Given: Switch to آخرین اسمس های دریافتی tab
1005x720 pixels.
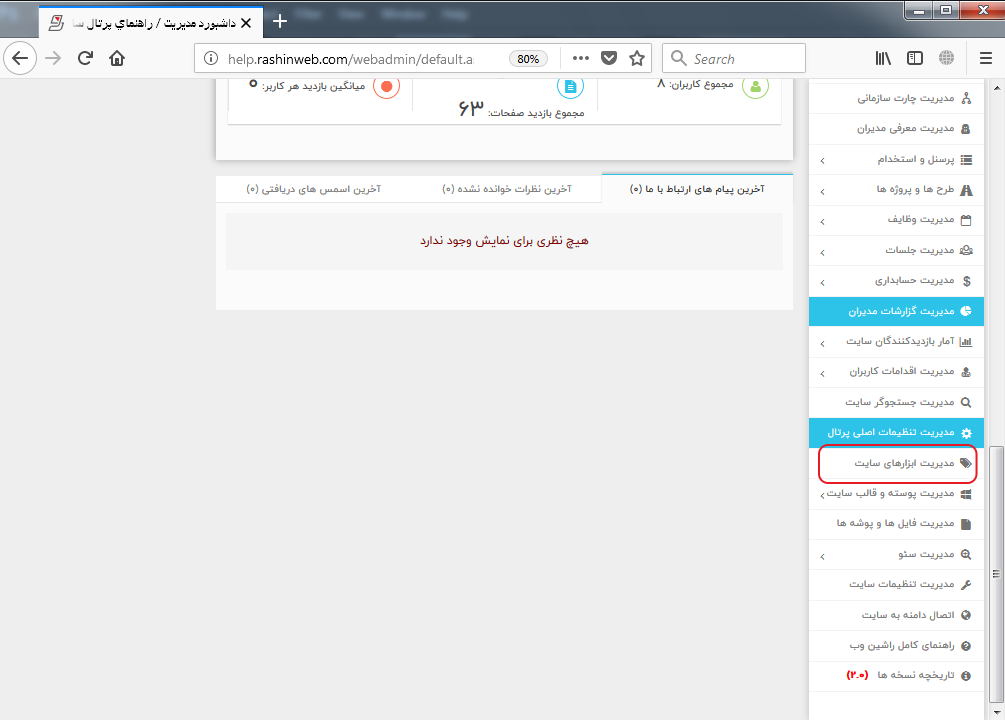Looking at the screenshot, I should [x=313, y=189].
